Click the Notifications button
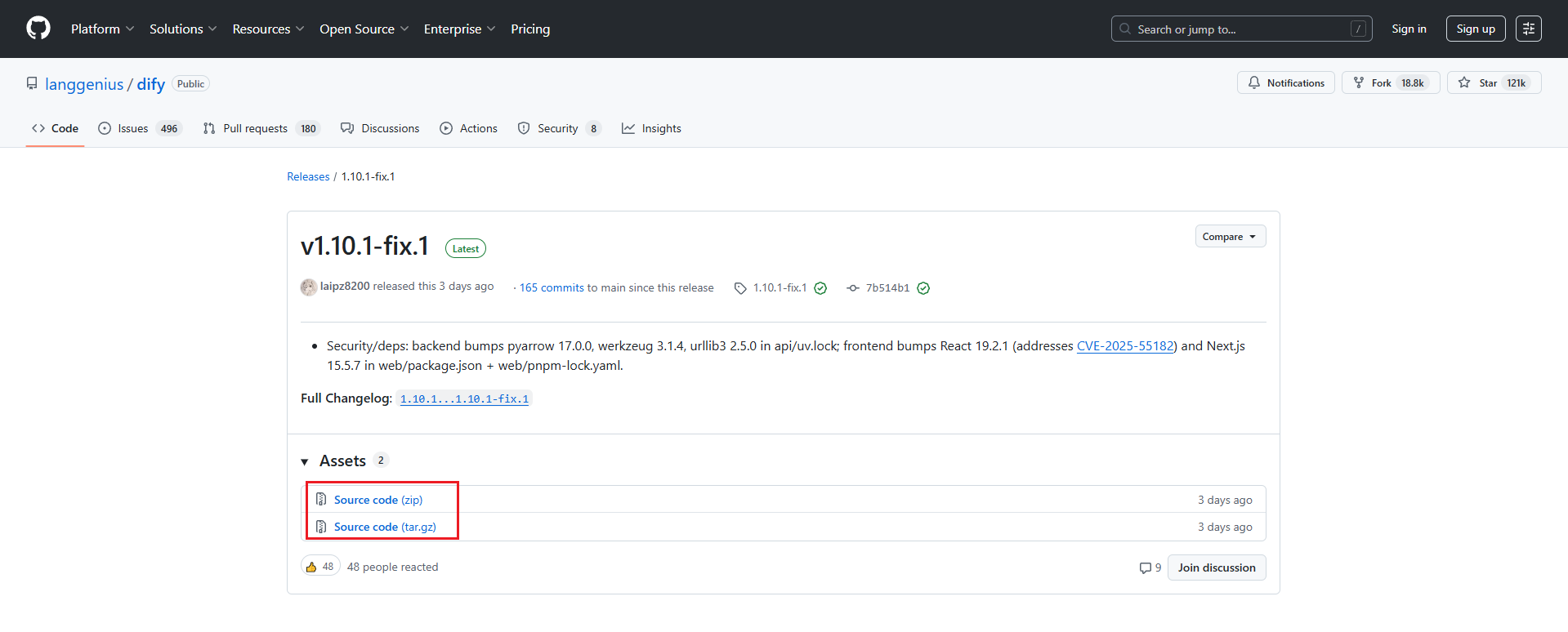 tap(1286, 82)
